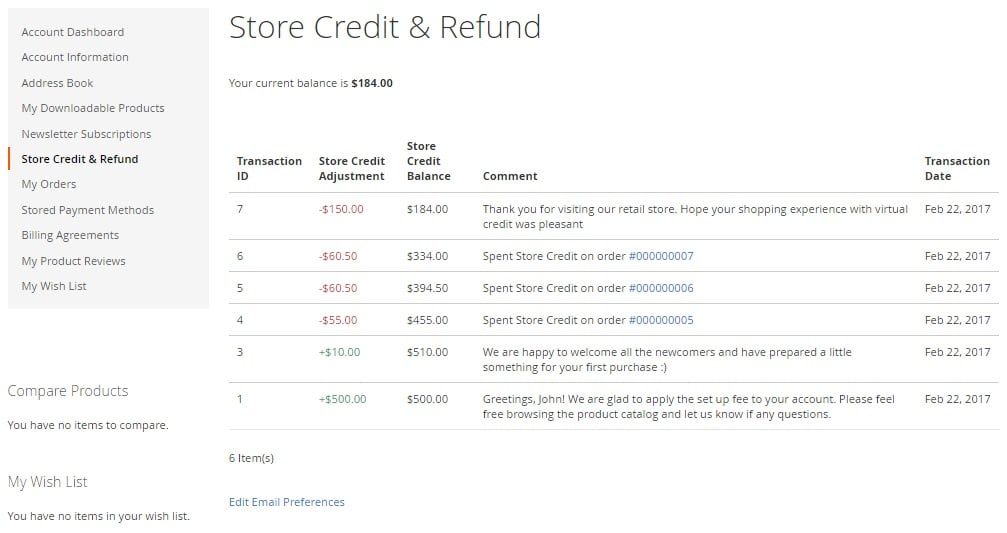Image resolution: width=1007 pixels, height=533 pixels.
Task: Click Edit Email Preferences link
Action: (286, 502)
